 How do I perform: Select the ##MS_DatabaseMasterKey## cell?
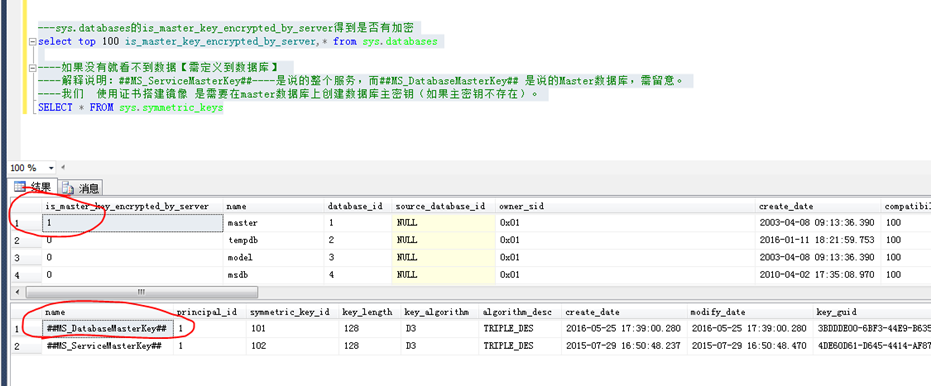coord(108,328)
